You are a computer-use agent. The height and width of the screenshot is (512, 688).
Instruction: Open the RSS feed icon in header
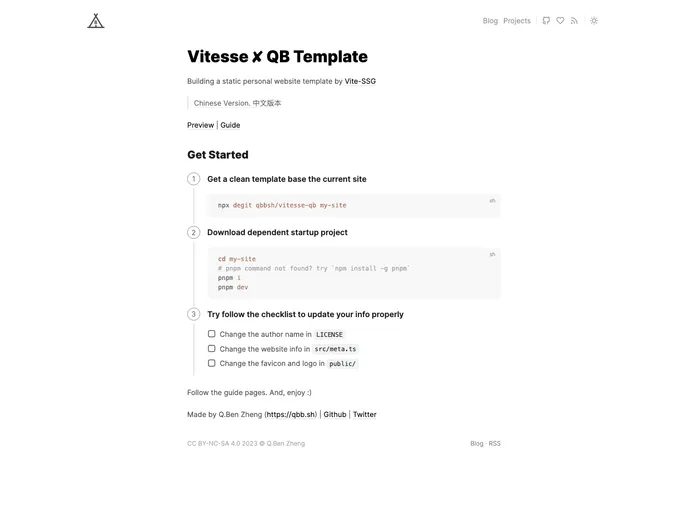(x=574, y=20)
